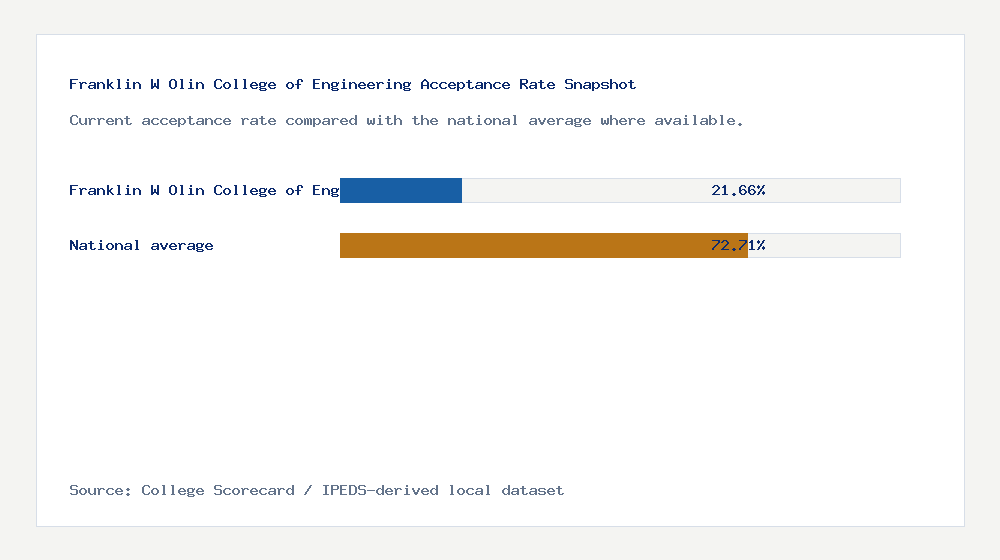1000x560 pixels.
Task: Click 'national average' in the subtitle
Action: click(x=519, y=121)
